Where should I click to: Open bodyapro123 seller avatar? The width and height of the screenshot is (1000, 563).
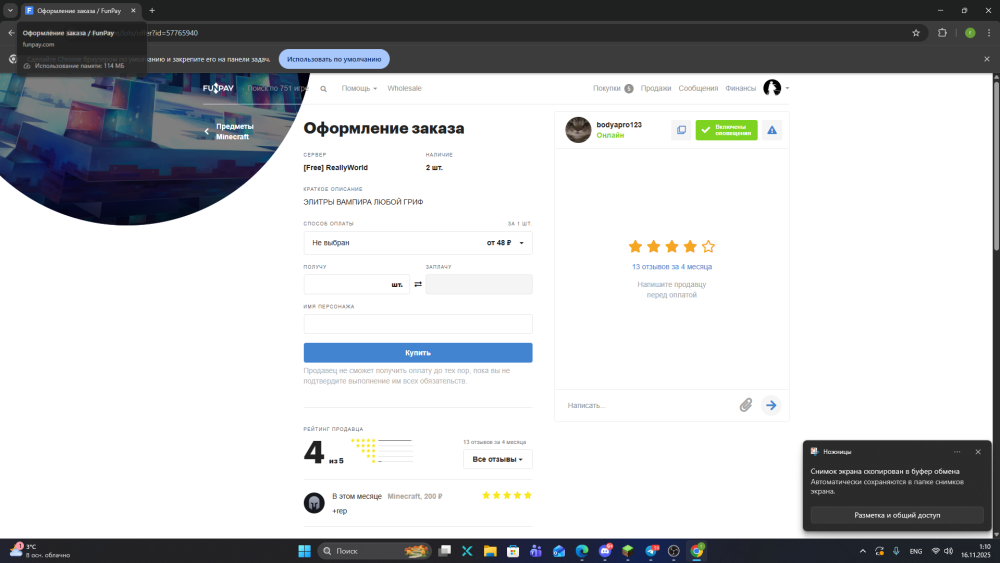coord(578,129)
